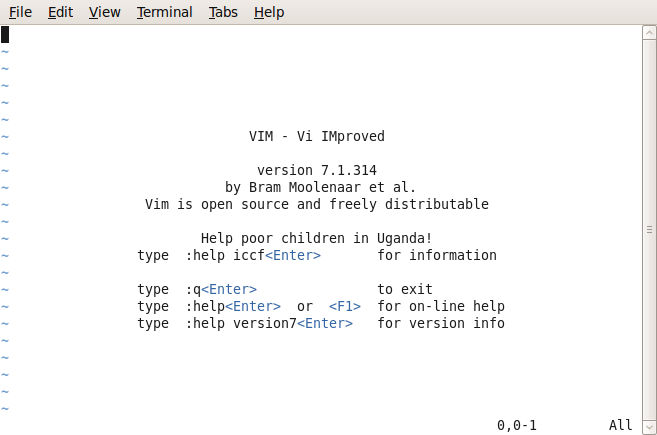Click the by Bram Moolenaar et al. line
The image size is (657, 435).
pyautogui.click(x=321, y=187)
